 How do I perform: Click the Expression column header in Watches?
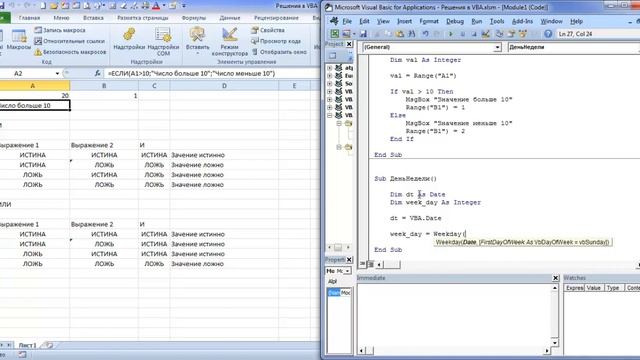(574, 288)
